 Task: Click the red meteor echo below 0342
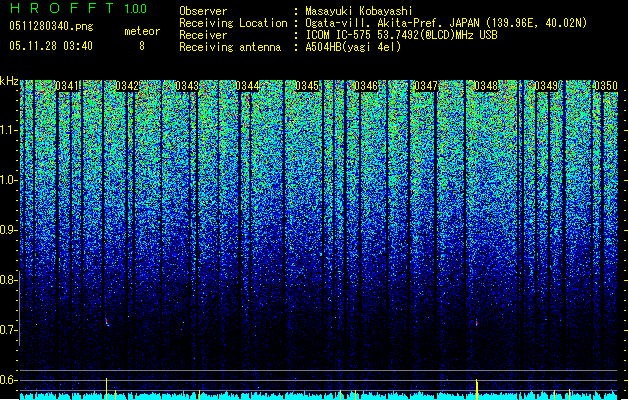(107, 322)
